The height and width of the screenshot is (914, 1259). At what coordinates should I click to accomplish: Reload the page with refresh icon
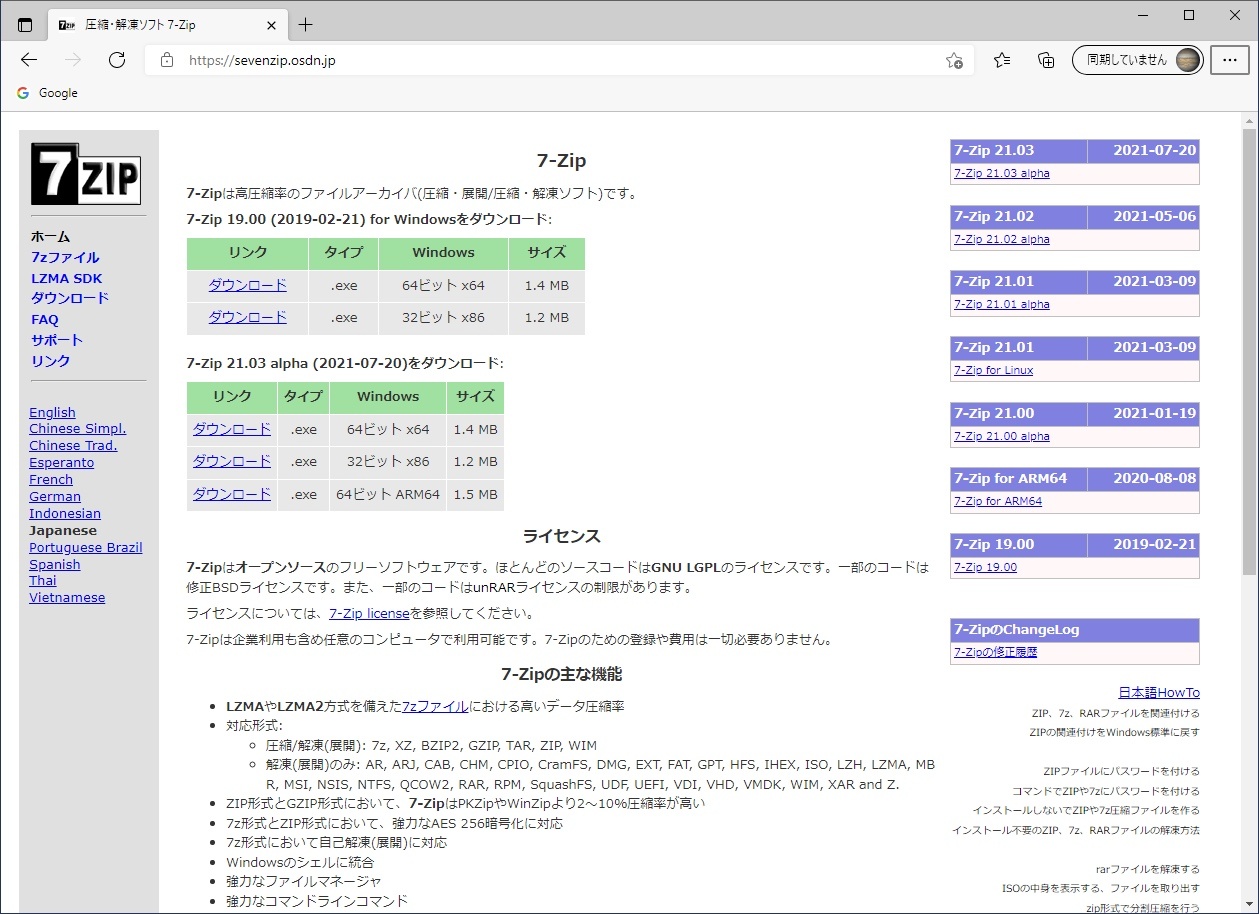(117, 60)
